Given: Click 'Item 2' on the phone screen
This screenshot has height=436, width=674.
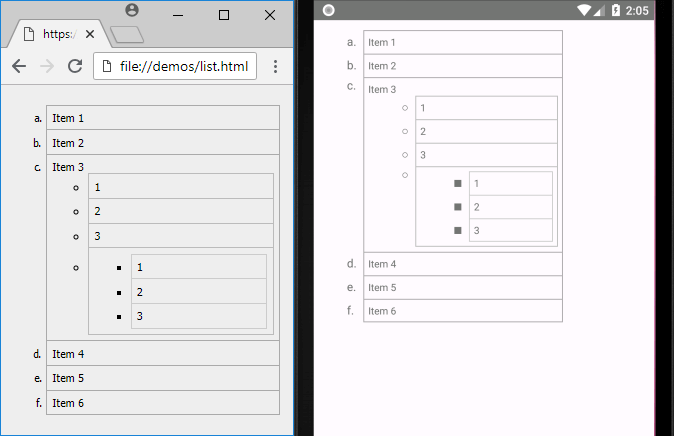Looking at the screenshot, I should 463,66.
